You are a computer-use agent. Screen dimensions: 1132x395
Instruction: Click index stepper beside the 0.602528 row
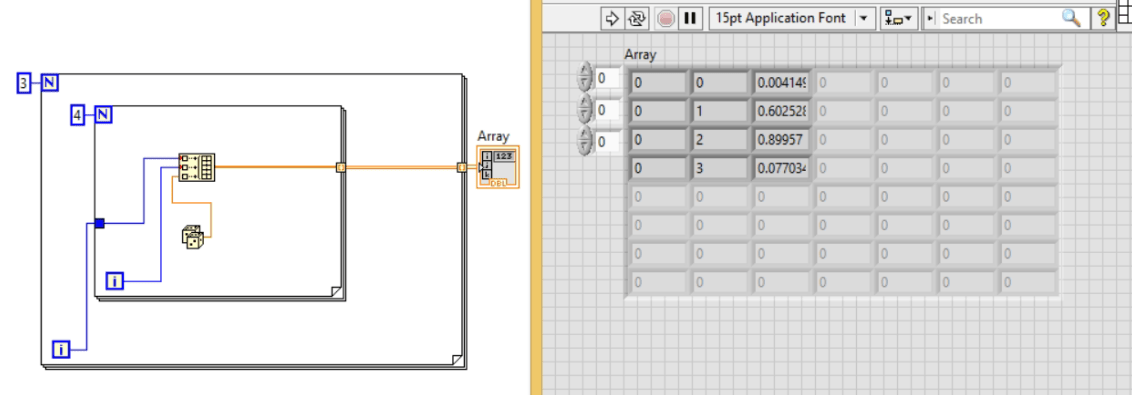(x=585, y=109)
